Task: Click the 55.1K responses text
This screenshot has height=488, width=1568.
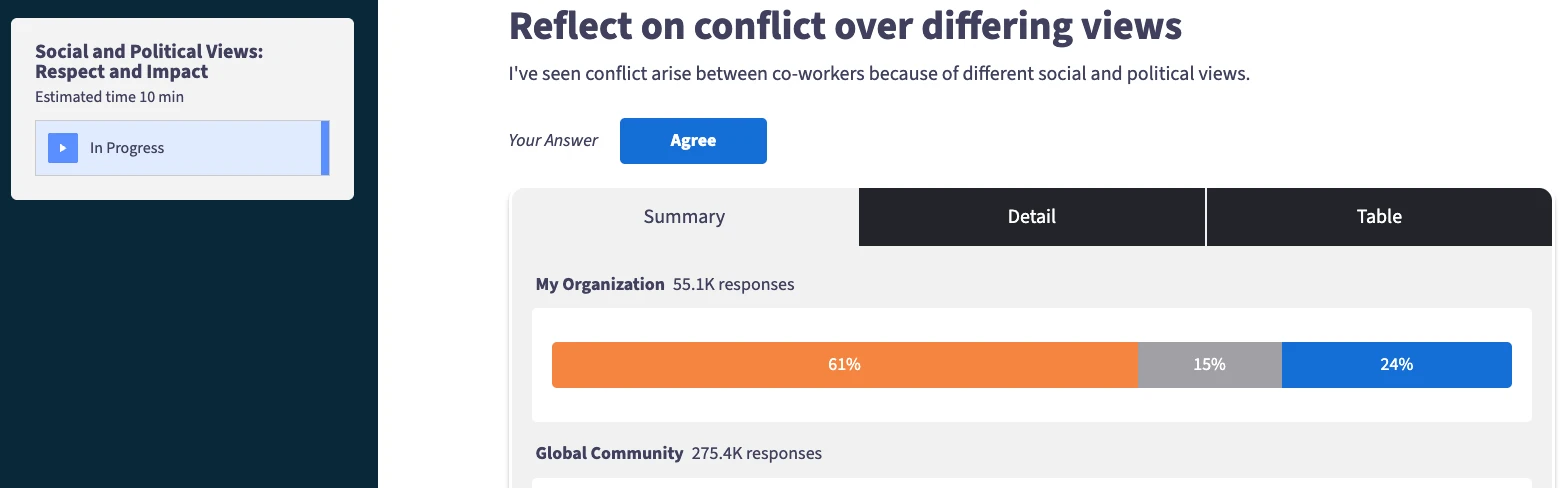Action: point(734,284)
